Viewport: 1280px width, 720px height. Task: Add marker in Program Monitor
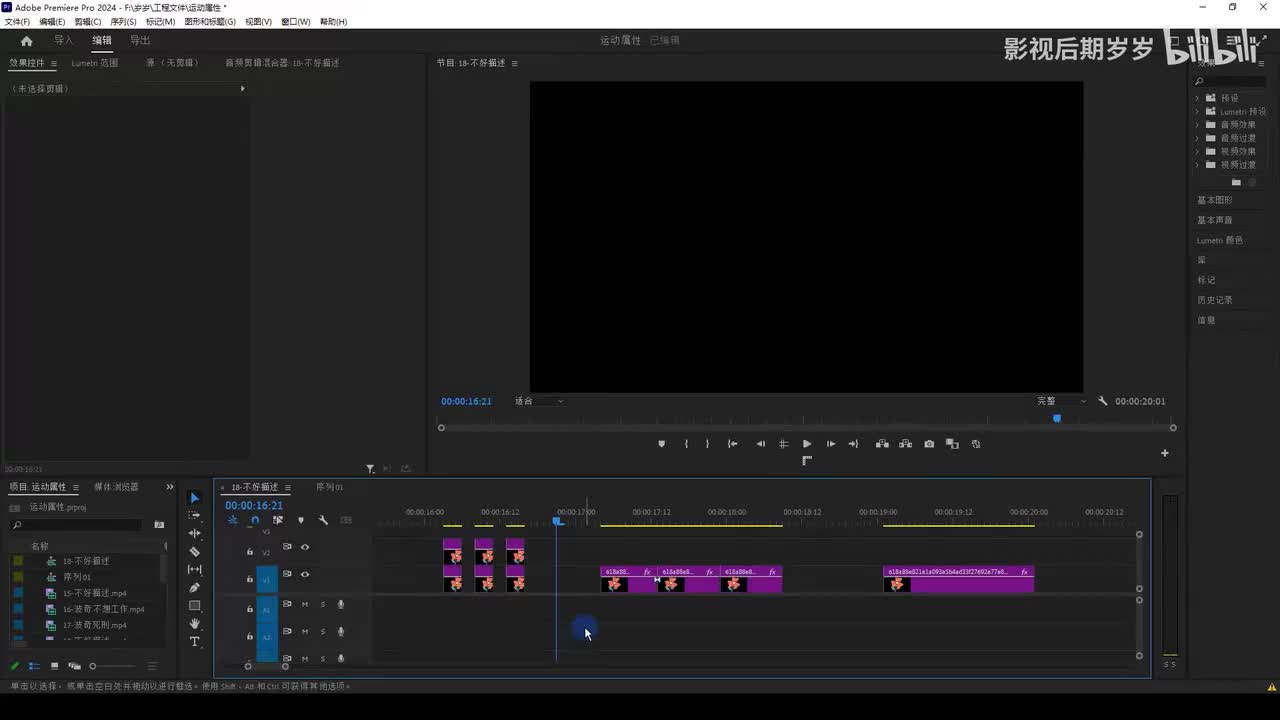(661, 444)
